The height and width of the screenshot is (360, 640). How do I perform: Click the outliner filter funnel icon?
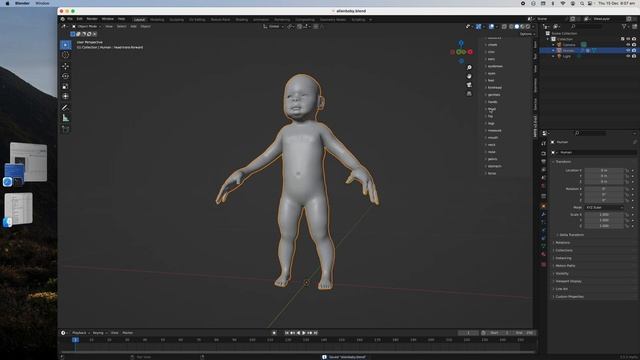624,27
